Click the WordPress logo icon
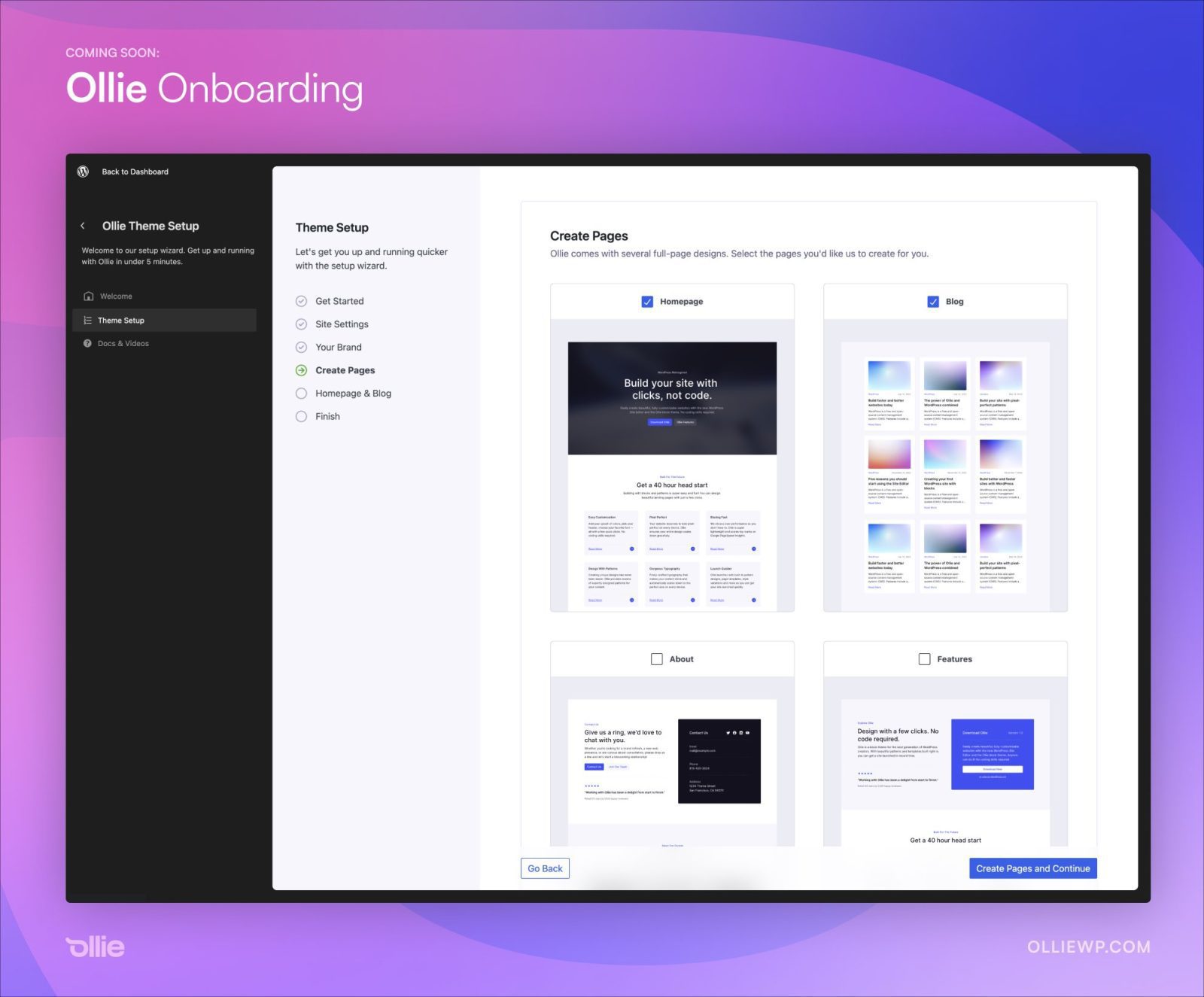This screenshot has width=1204, height=997. pyautogui.click(x=83, y=171)
